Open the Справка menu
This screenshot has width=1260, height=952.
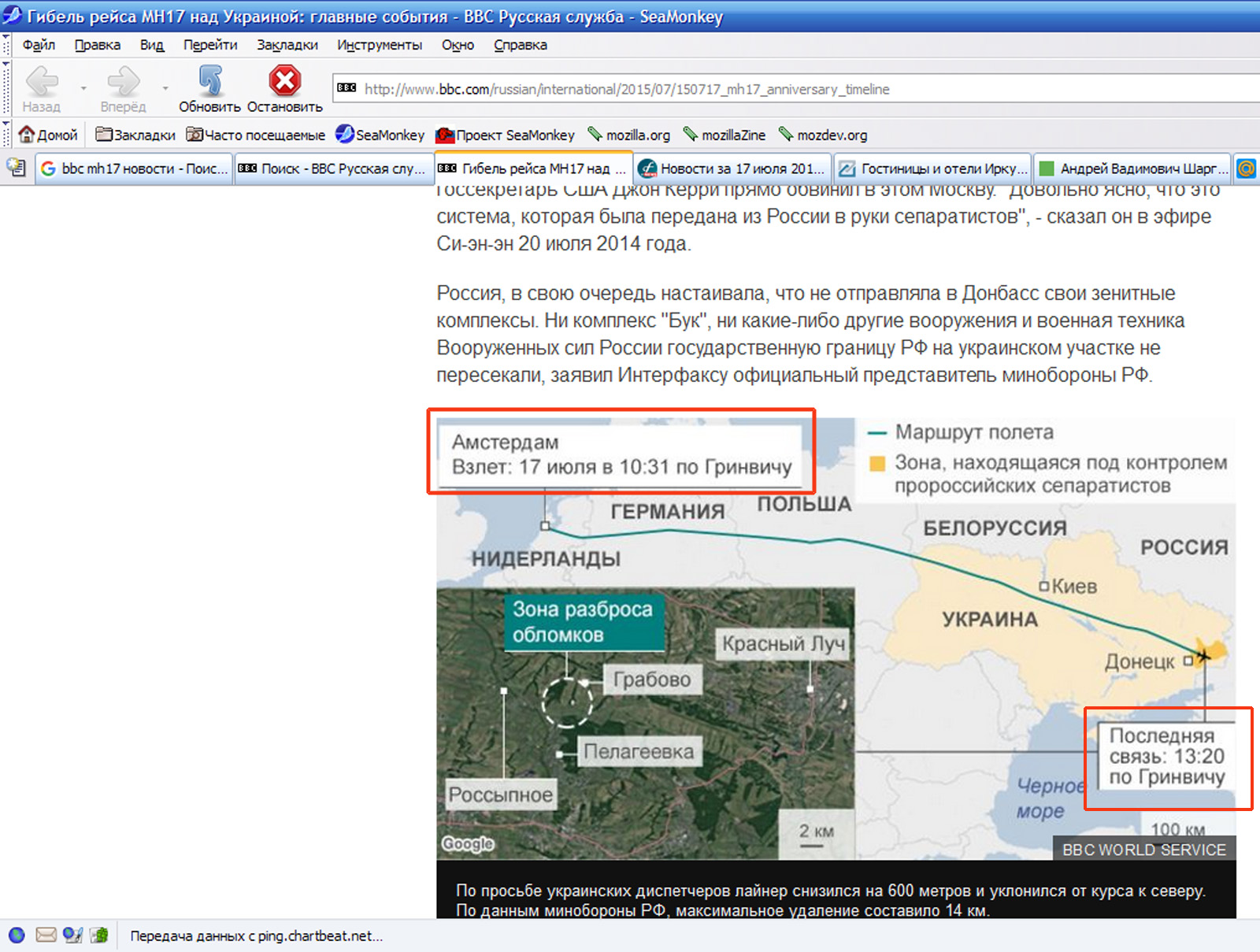pyautogui.click(x=521, y=45)
